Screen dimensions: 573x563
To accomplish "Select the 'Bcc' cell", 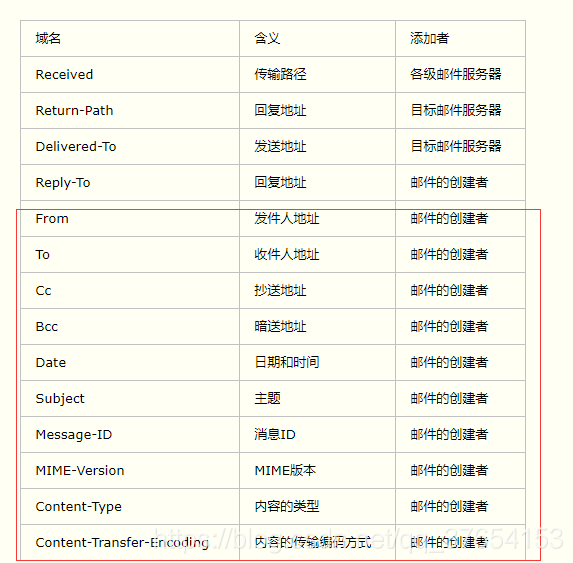I will pyautogui.click(x=130, y=326).
